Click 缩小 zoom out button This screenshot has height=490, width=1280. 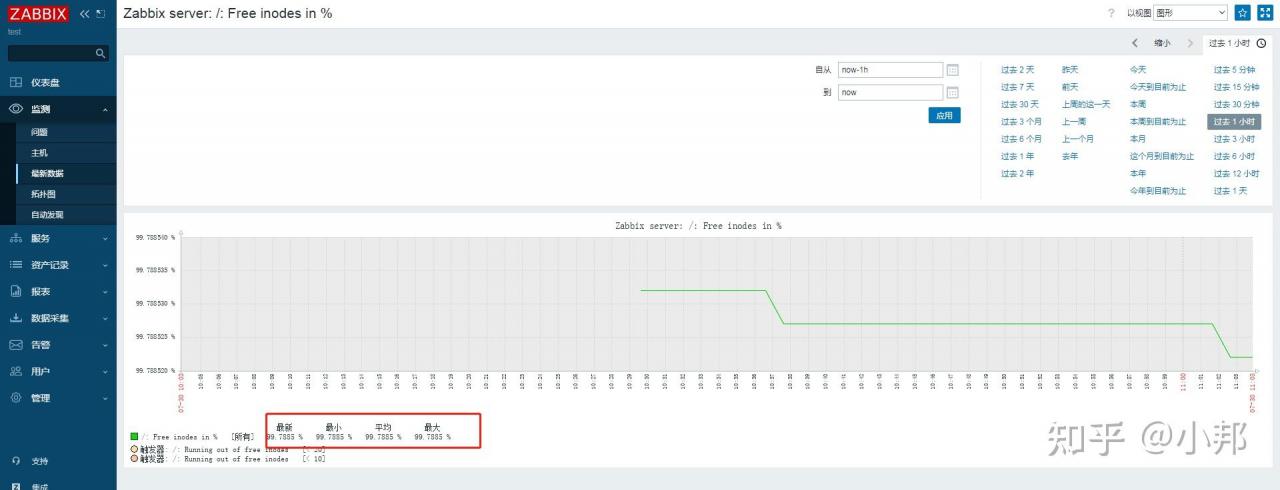pyautogui.click(x=1162, y=43)
